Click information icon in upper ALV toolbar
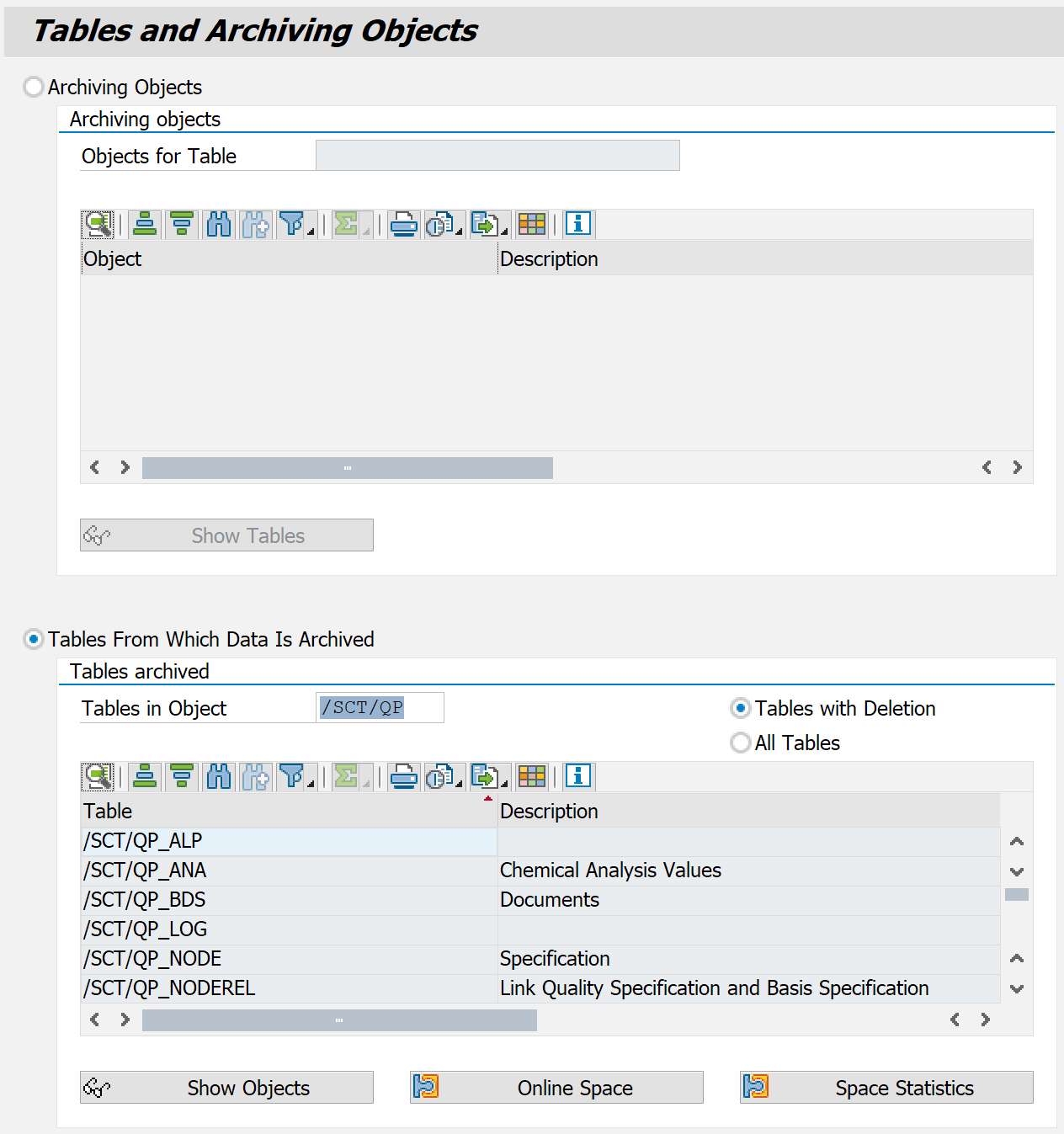1064x1134 pixels. tap(578, 224)
